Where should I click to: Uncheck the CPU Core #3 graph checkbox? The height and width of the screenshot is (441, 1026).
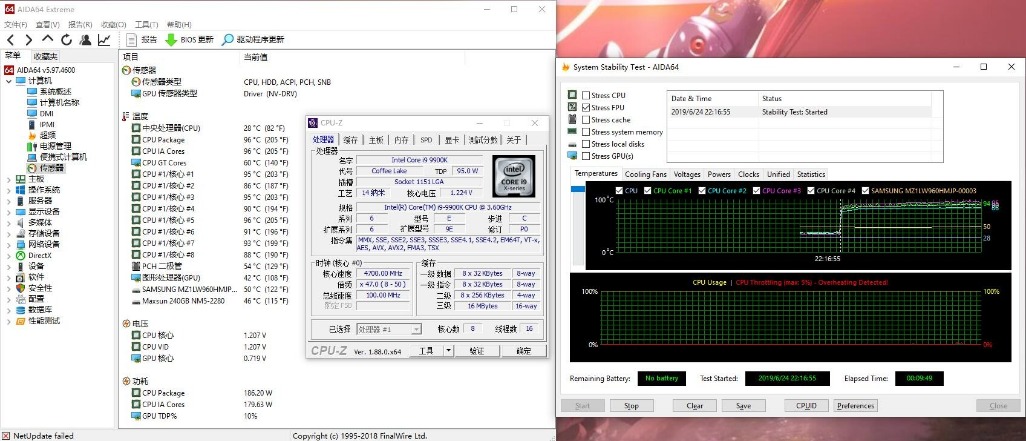pos(757,190)
